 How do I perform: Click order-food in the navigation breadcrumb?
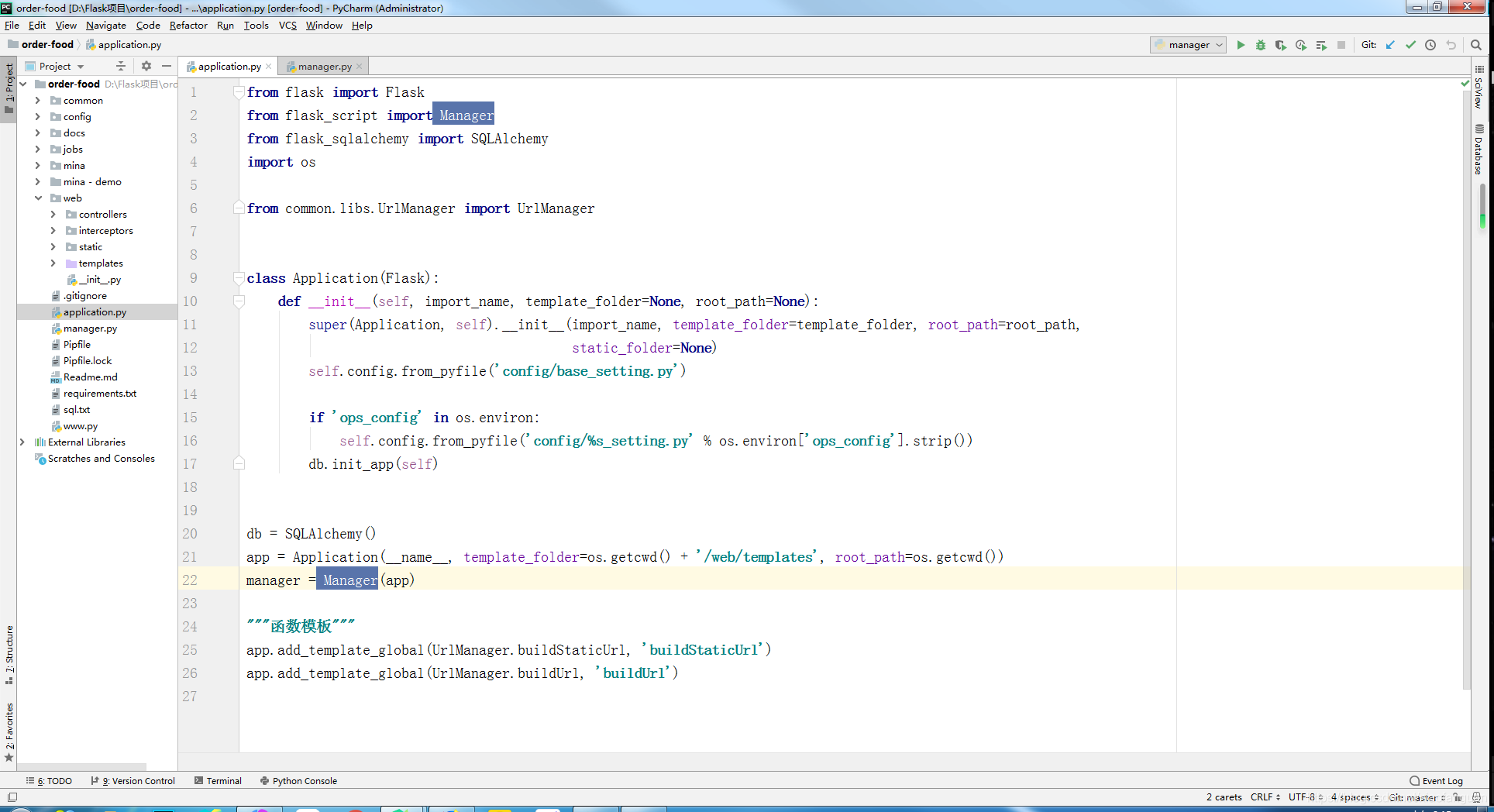point(40,45)
